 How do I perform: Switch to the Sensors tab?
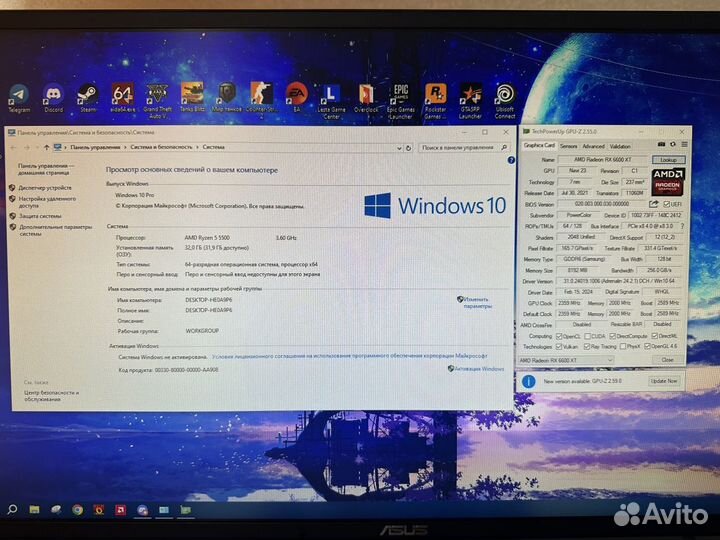[569, 146]
